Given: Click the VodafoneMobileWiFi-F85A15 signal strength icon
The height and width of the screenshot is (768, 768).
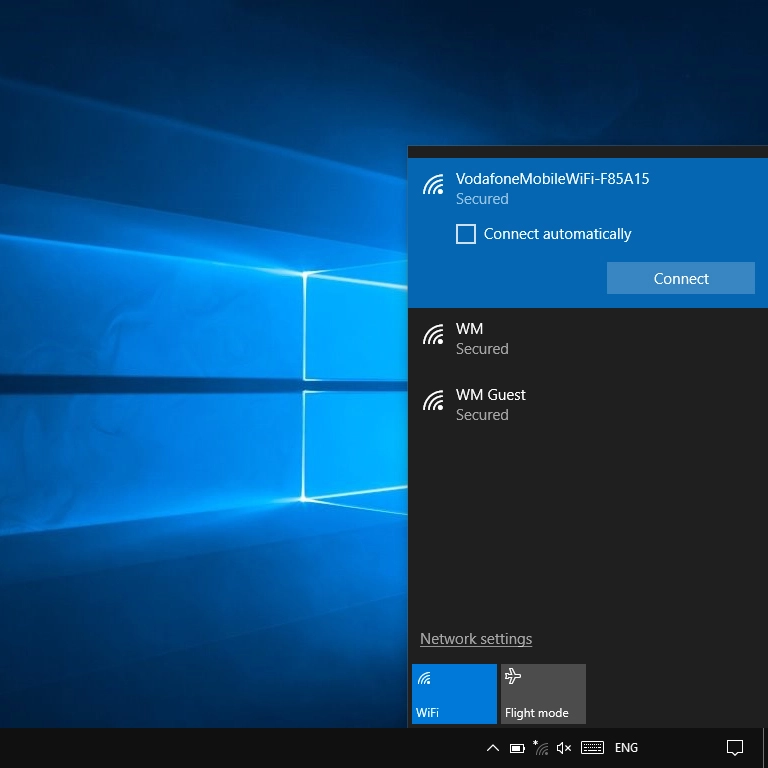Looking at the screenshot, I should [433, 185].
